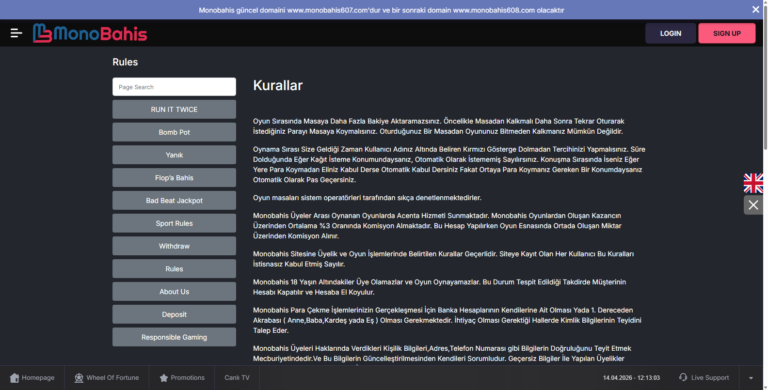768x390 pixels.
Task: Click the Wheel Of Fortune icon
Action: pos(79,378)
